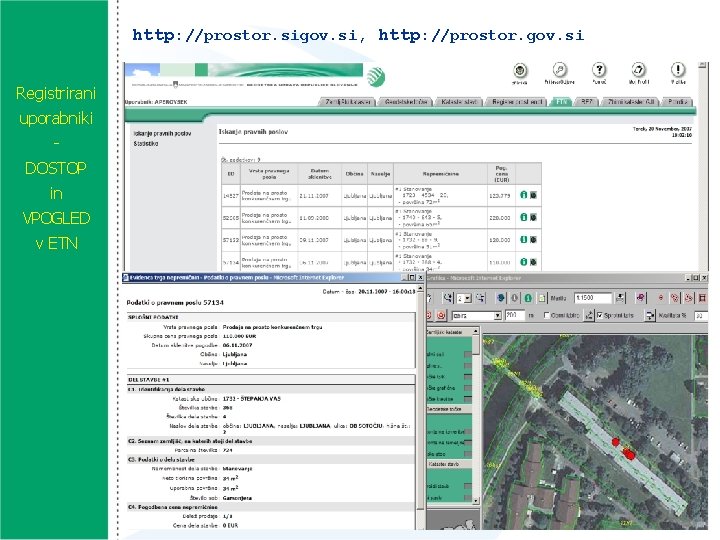Click the grey info icon in Grafika toolbar
Screen dimensions: 720x540
click(x=514, y=298)
